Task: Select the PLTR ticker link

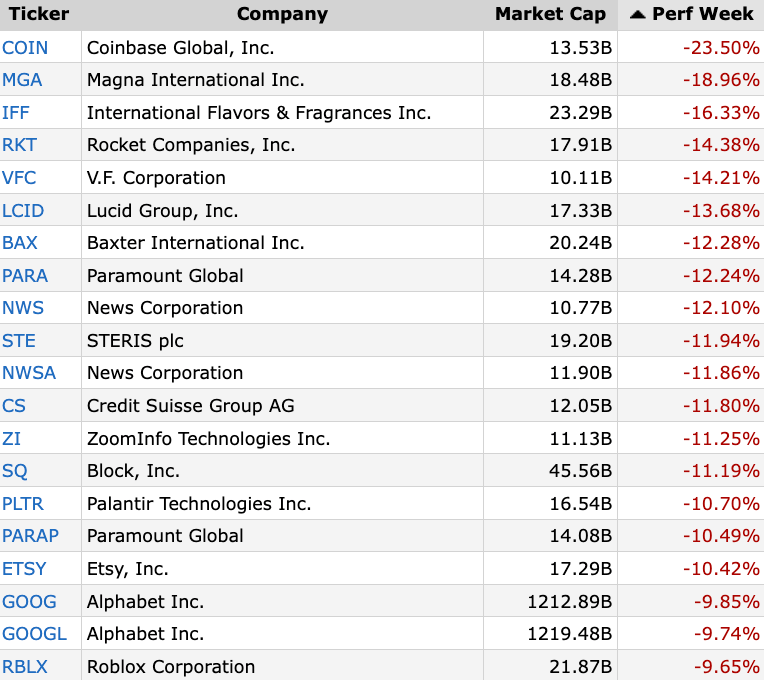Action: tap(23, 504)
